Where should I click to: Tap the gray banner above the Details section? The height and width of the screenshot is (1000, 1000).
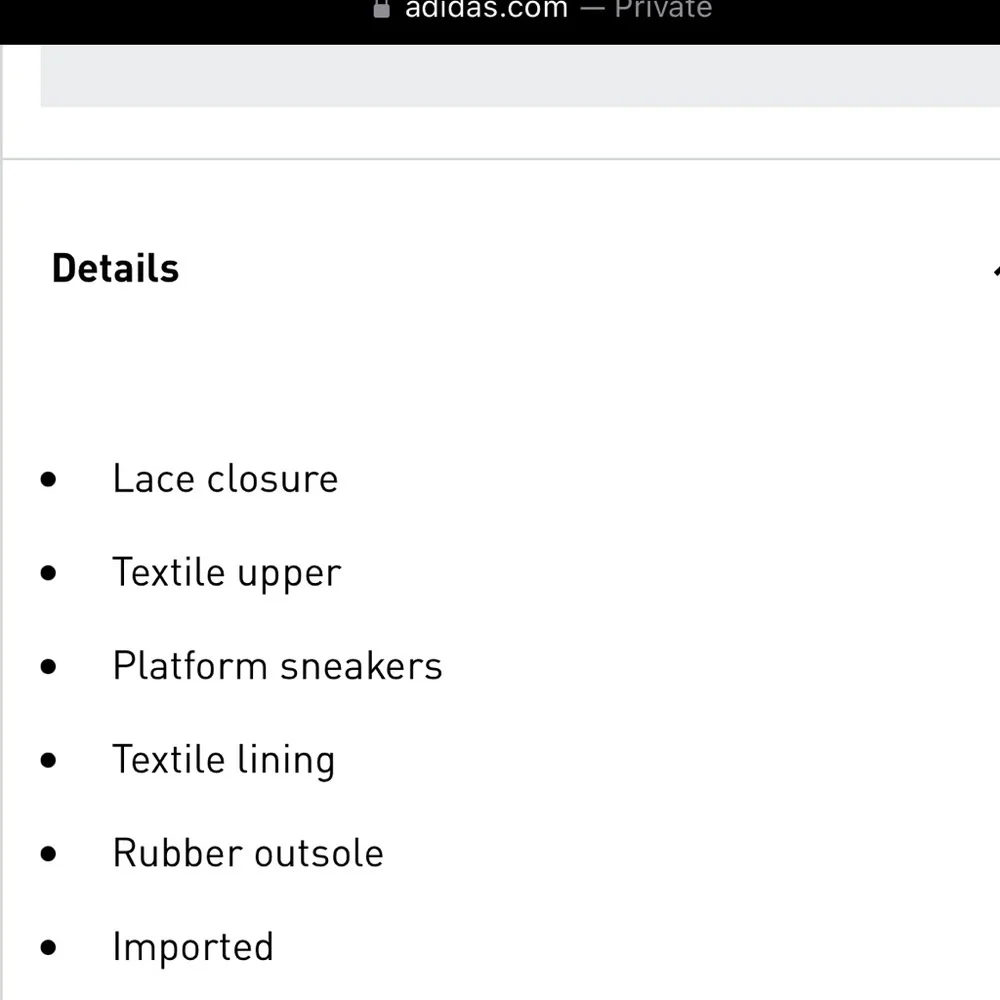click(520, 75)
